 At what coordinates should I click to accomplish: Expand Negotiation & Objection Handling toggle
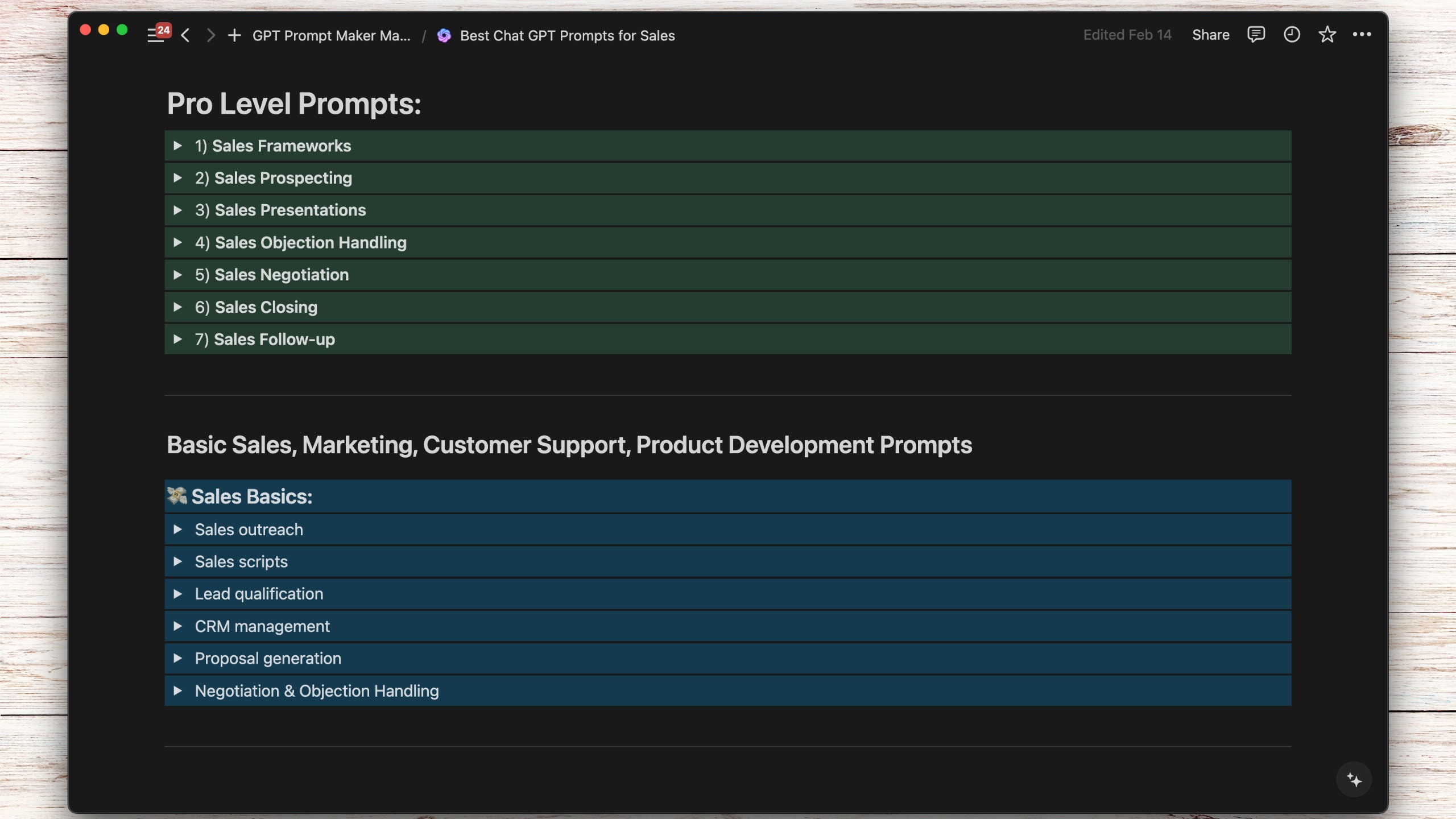179,690
